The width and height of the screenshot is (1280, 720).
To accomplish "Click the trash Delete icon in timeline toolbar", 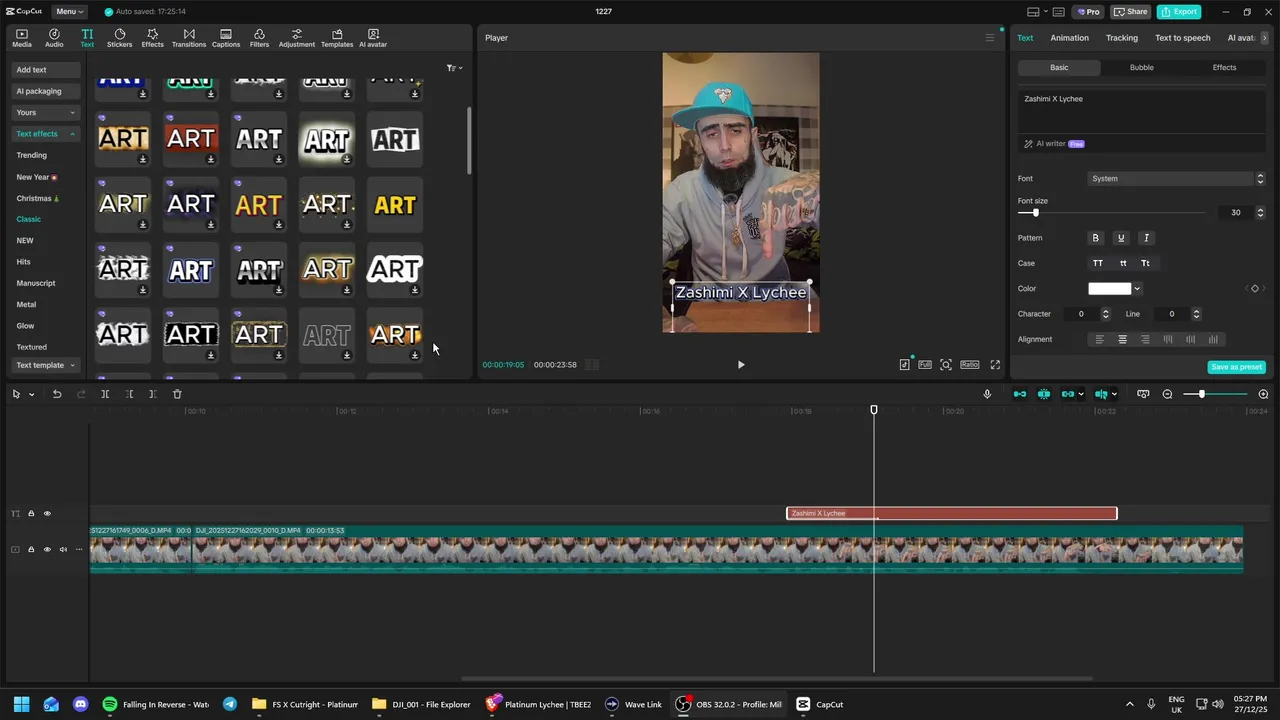I will [x=177, y=394].
